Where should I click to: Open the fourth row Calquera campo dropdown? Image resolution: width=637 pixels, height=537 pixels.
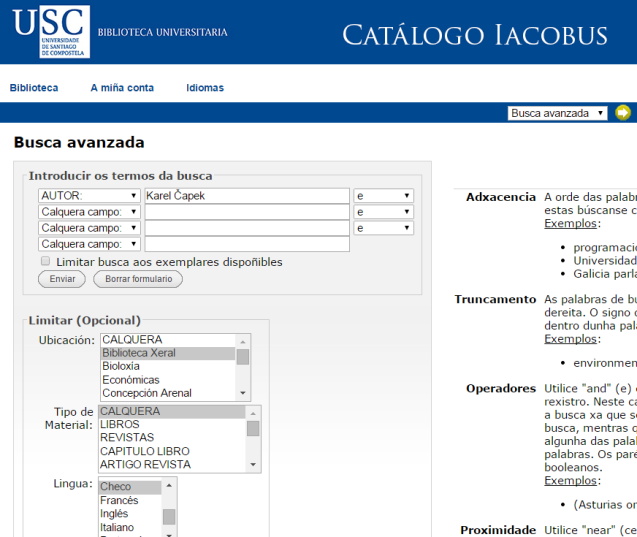pyautogui.click(x=89, y=244)
